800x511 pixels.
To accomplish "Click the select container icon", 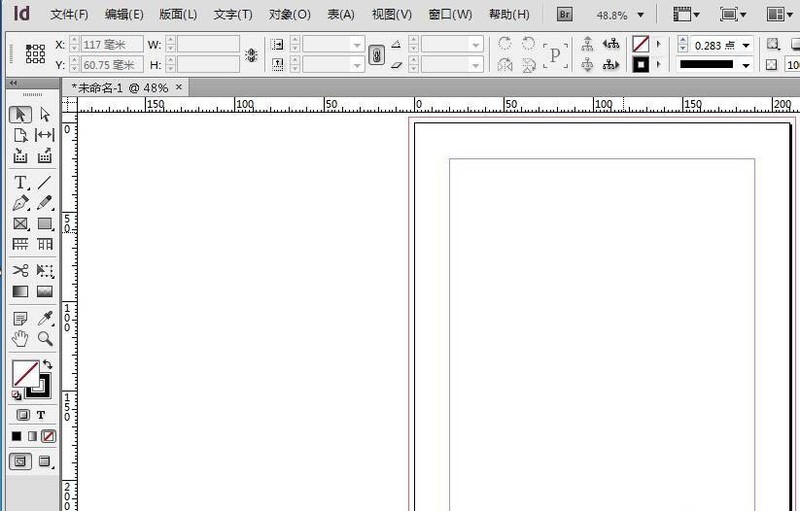I will (587, 44).
